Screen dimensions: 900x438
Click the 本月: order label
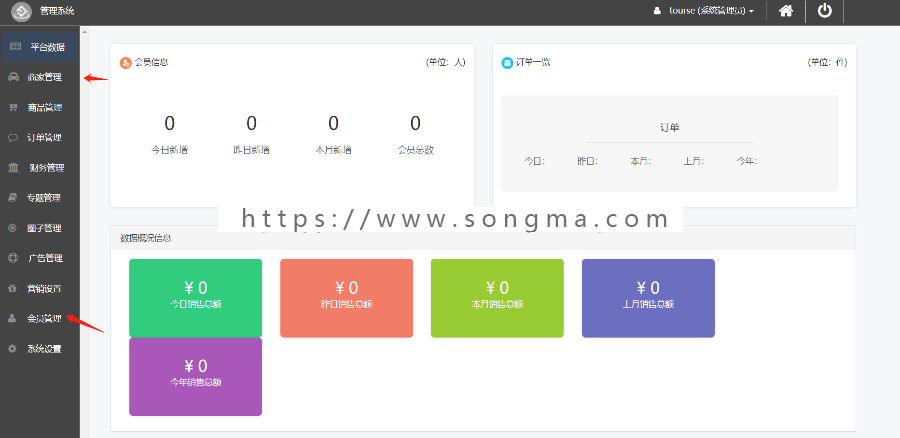pyautogui.click(x=641, y=162)
